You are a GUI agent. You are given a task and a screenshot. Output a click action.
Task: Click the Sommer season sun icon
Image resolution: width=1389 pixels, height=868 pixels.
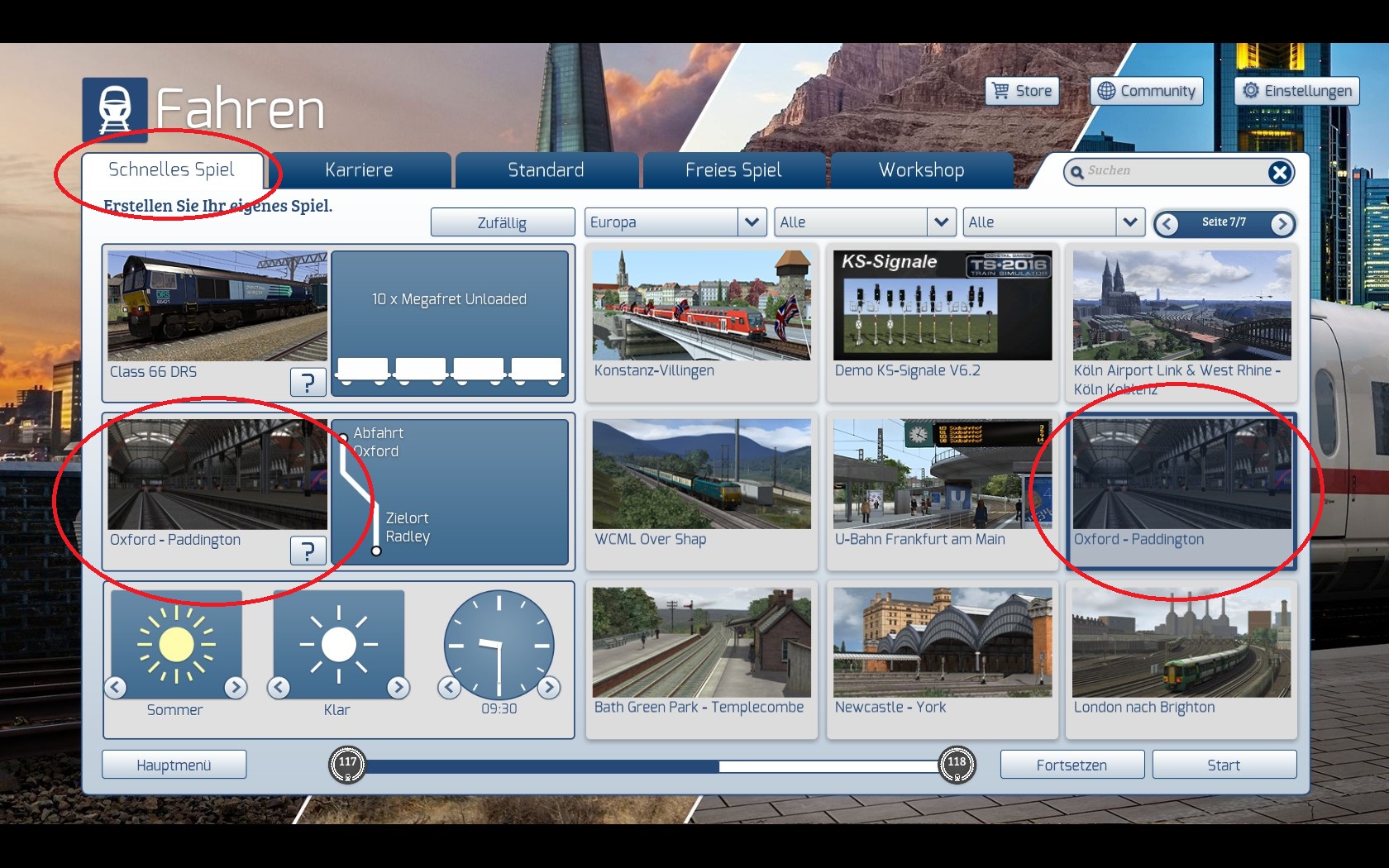(x=176, y=645)
